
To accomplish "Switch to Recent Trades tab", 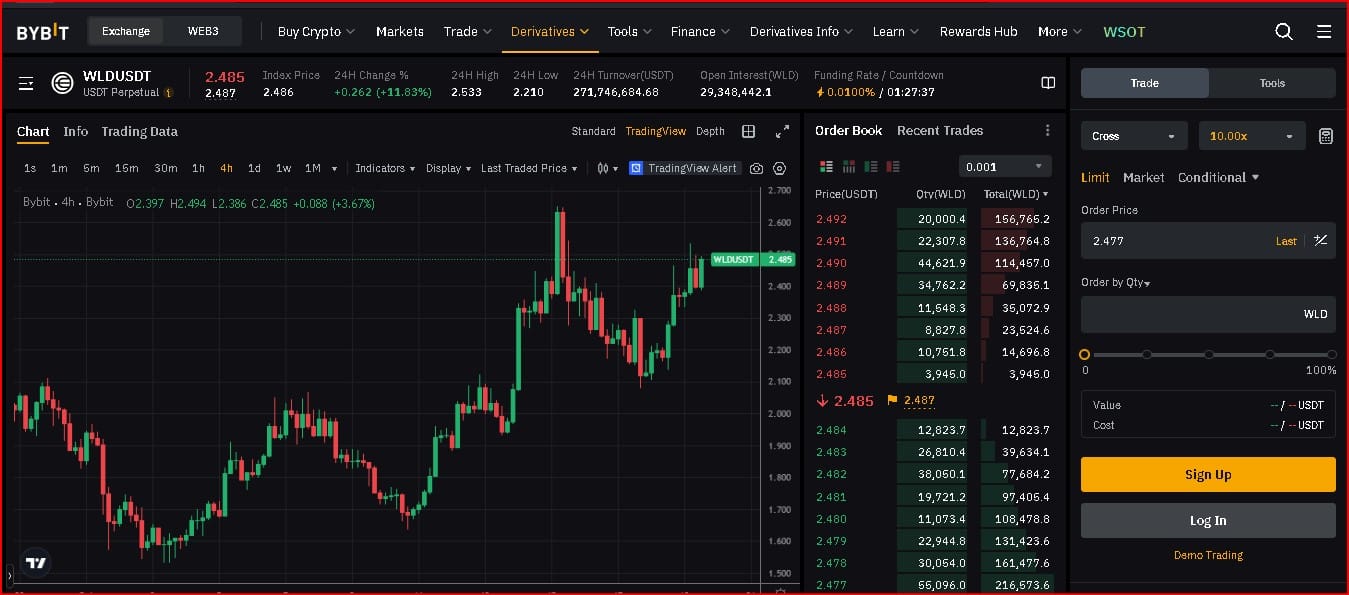I will point(939,131).
